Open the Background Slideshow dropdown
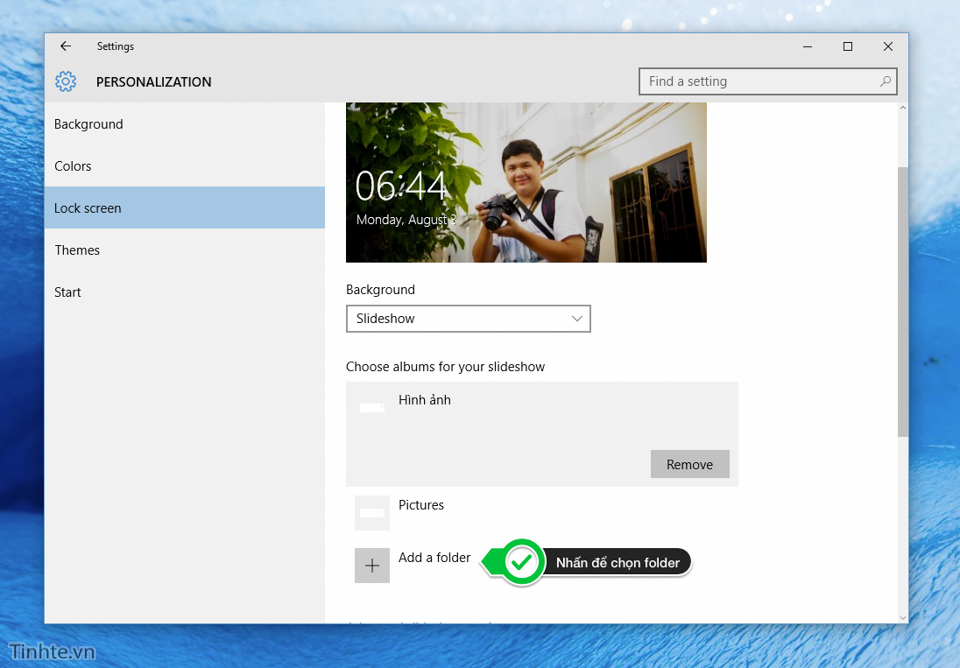Viewport: 960px width, 668px height. [468, 318]
